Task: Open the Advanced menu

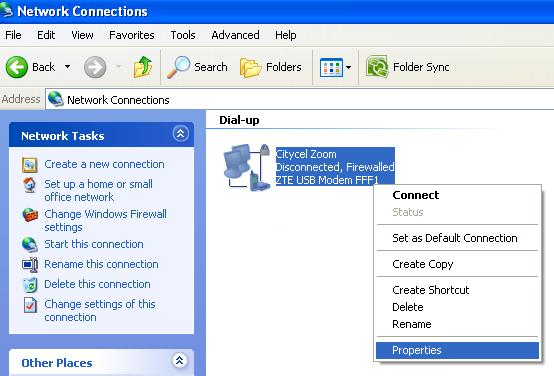Action: [235, 35]
